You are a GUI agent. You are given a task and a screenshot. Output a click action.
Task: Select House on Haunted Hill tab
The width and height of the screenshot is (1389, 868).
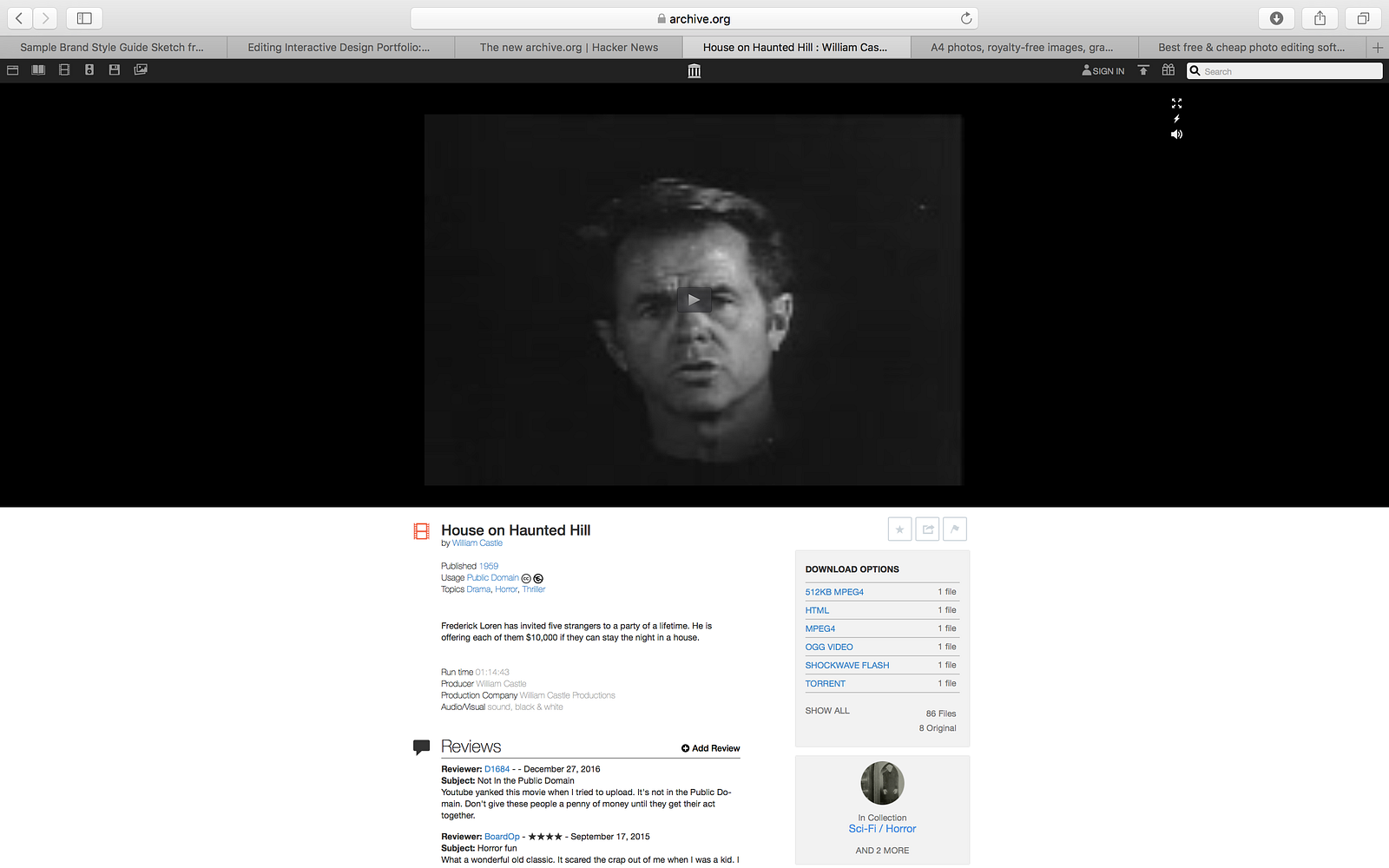(x=796, y=48)
